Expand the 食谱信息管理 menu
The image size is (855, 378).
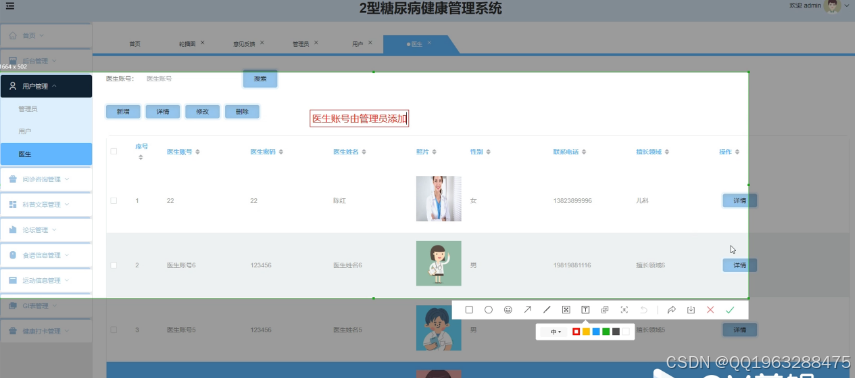(46, 255)
